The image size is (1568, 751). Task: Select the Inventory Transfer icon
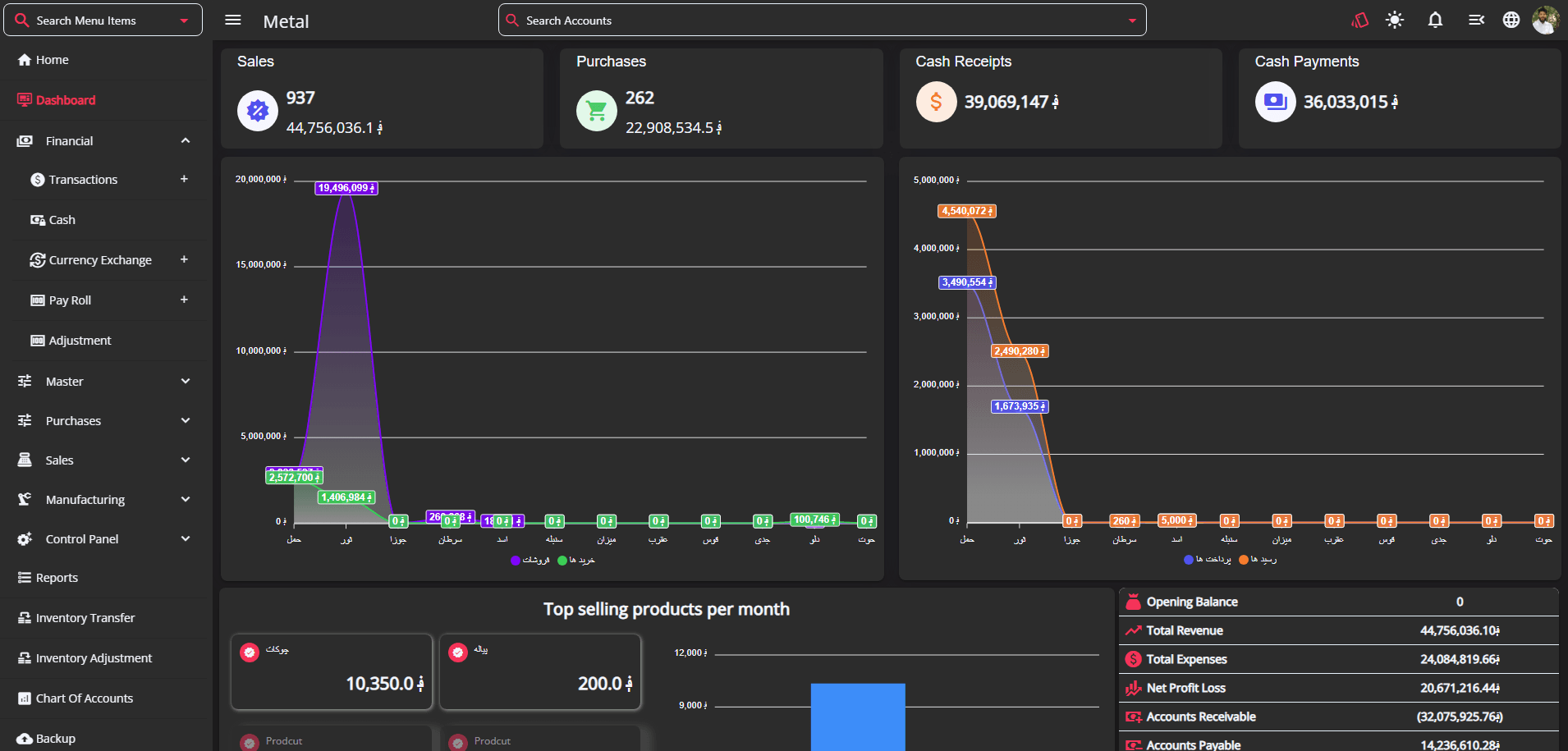(x=24, y=617)
